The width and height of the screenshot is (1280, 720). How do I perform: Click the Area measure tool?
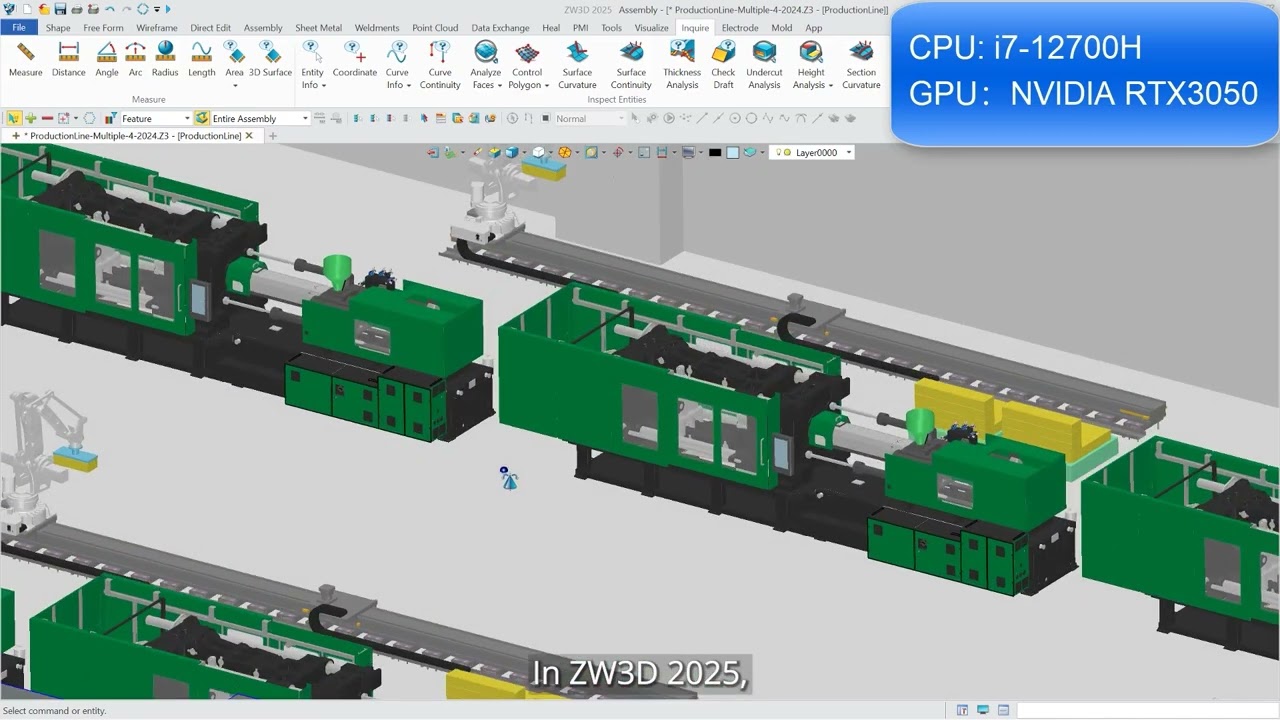click(234, 59)
